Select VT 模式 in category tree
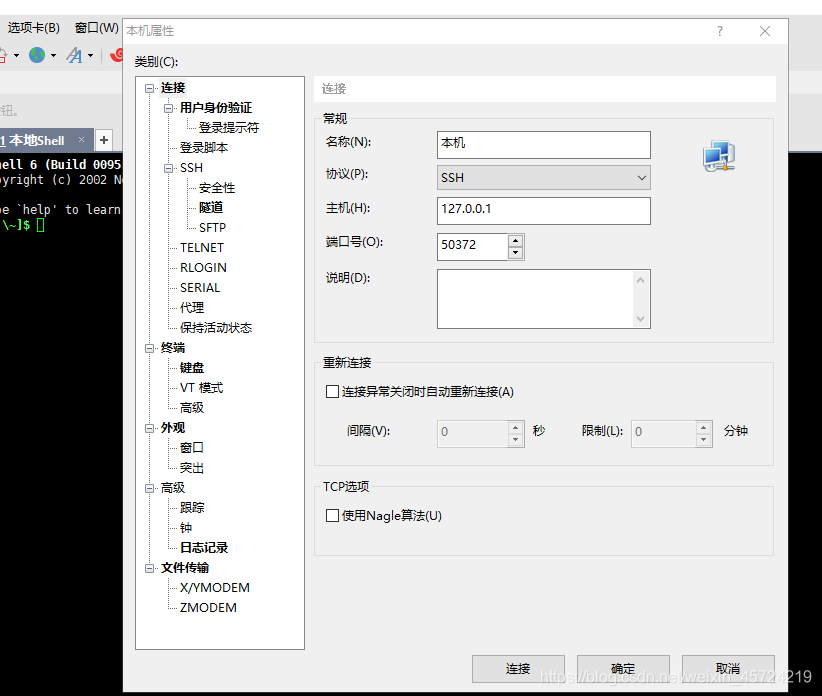The height and width of the screenshot is (696, 822). coord(202,388)
